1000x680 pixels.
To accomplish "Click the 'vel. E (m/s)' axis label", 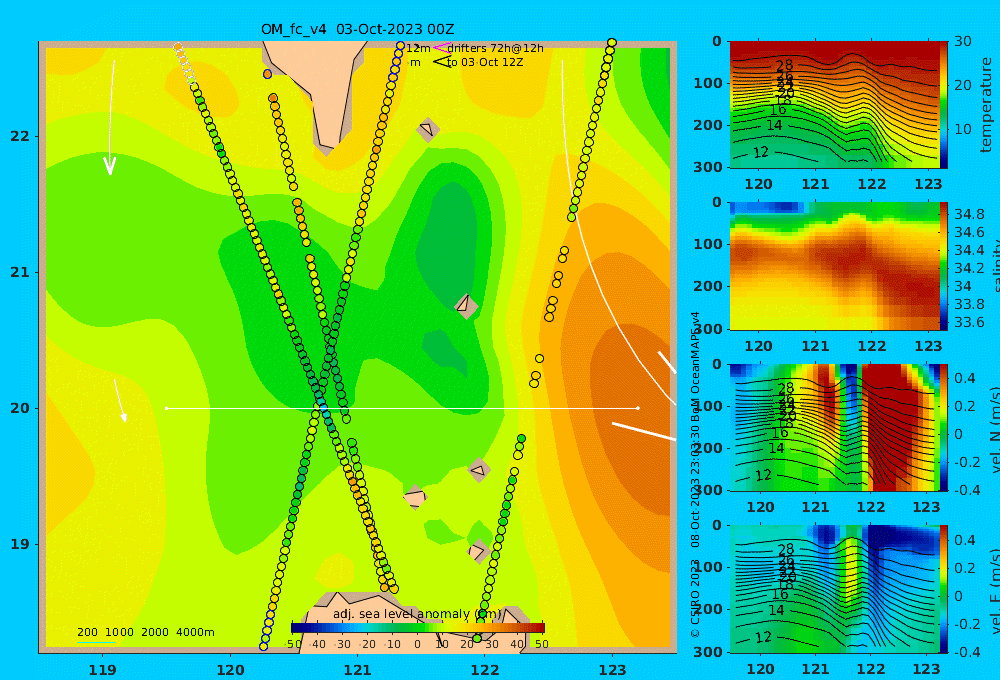I will (994, 592).
